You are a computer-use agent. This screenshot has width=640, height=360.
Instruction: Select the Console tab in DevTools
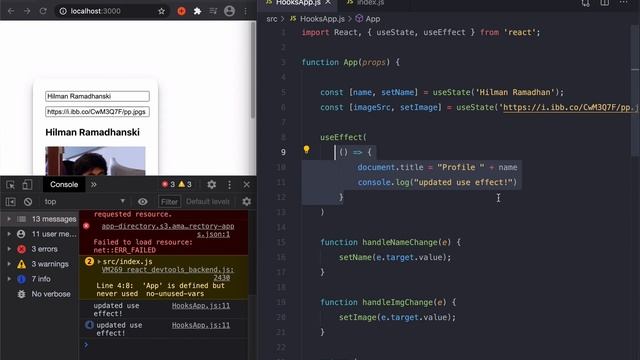[x=64, y=184]
